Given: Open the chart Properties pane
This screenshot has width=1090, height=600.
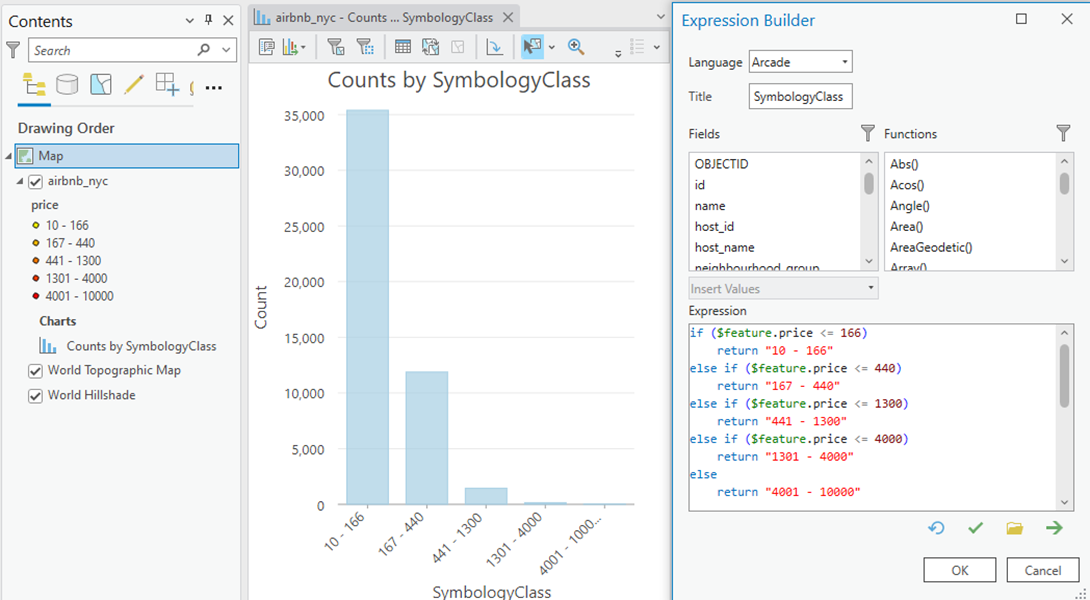Looking at the screenshot, I should coord(267,46).
